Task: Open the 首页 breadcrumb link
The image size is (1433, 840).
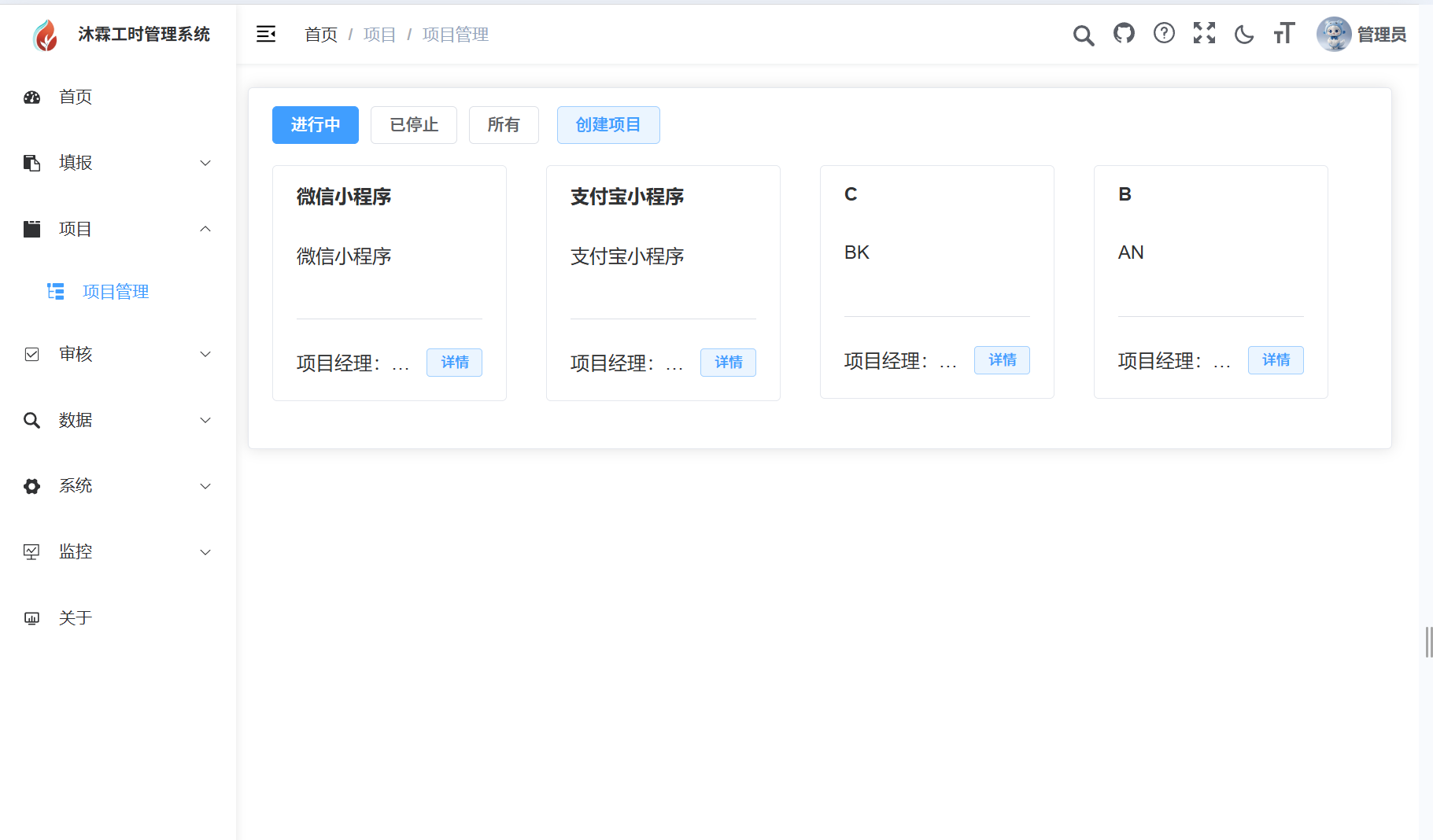Action: (320, 34)
